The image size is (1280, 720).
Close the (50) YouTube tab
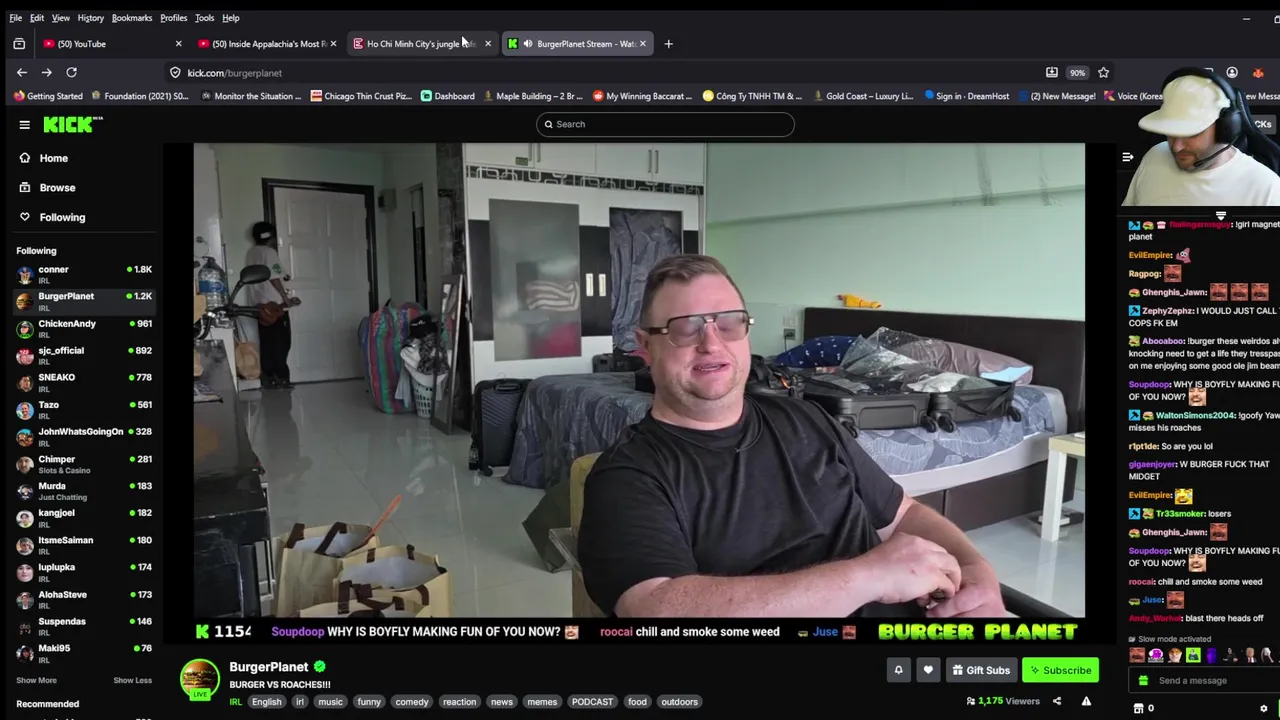(x=178, y=44)
